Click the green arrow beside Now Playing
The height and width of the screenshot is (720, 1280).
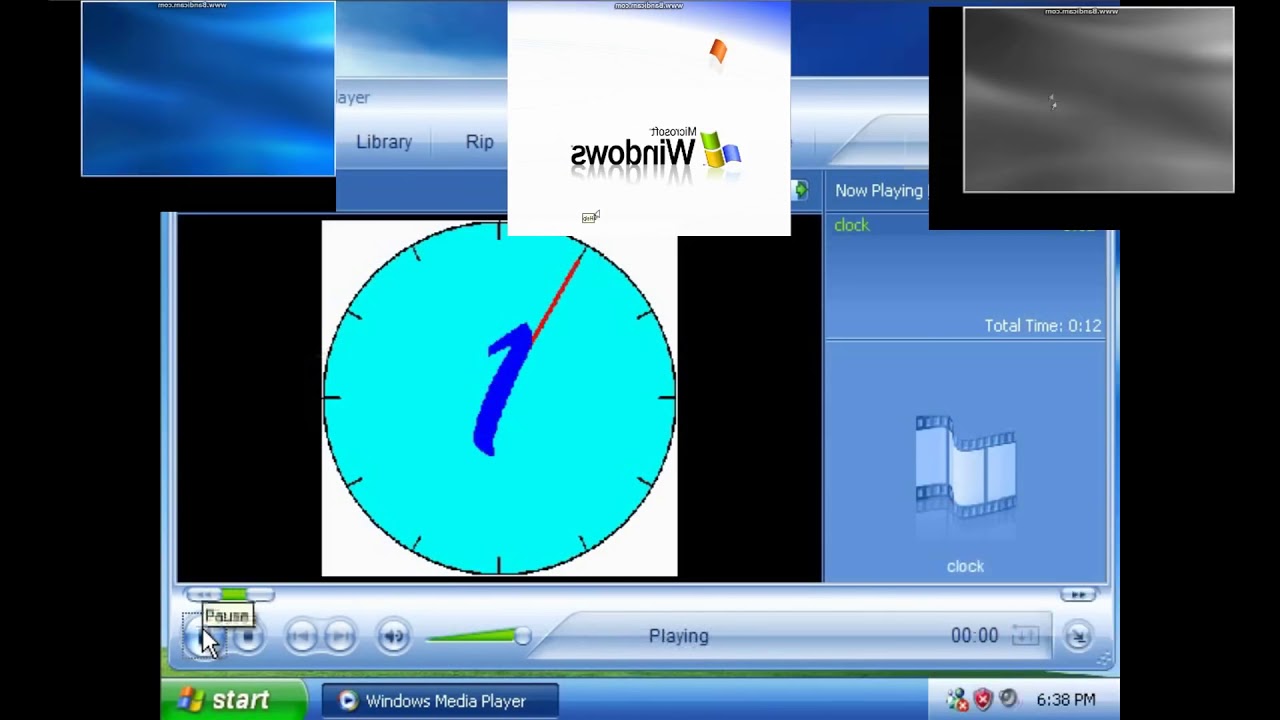800,190
